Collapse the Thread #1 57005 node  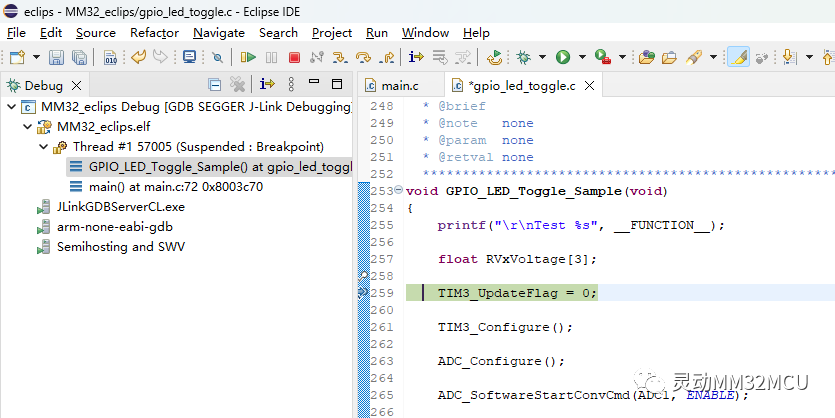coord(44,146)
